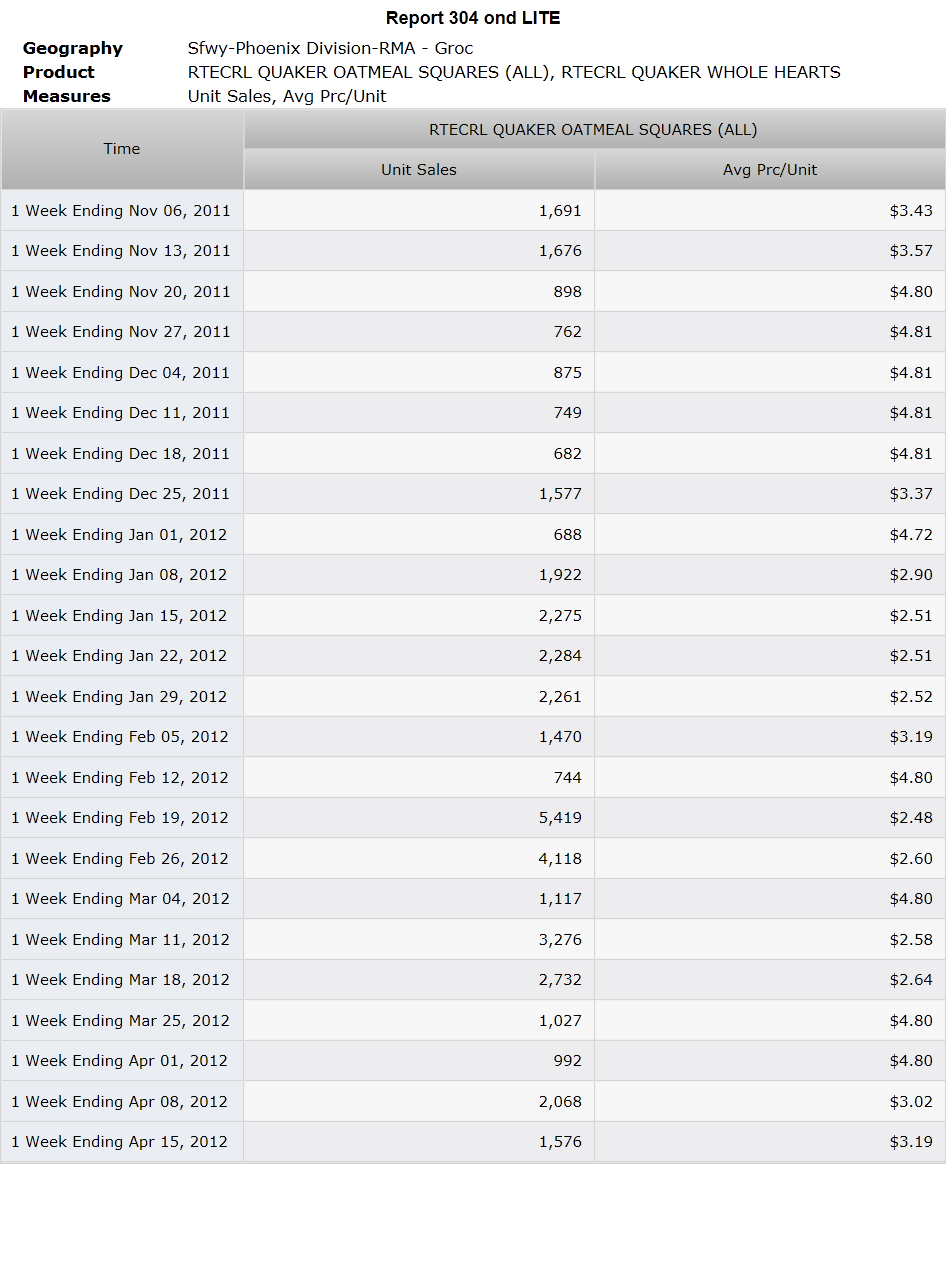Click the RTECRL QUAKER OATMEAL SQUARES (ALL) header
The image size is (946, 1284).
tap(594, 130)
